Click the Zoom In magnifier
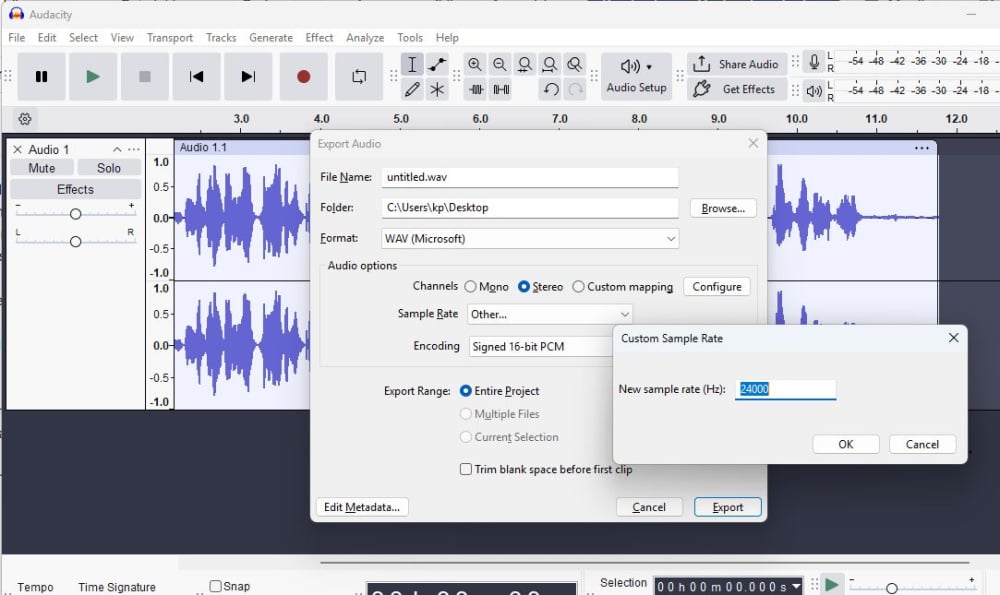 coord(474,64)
